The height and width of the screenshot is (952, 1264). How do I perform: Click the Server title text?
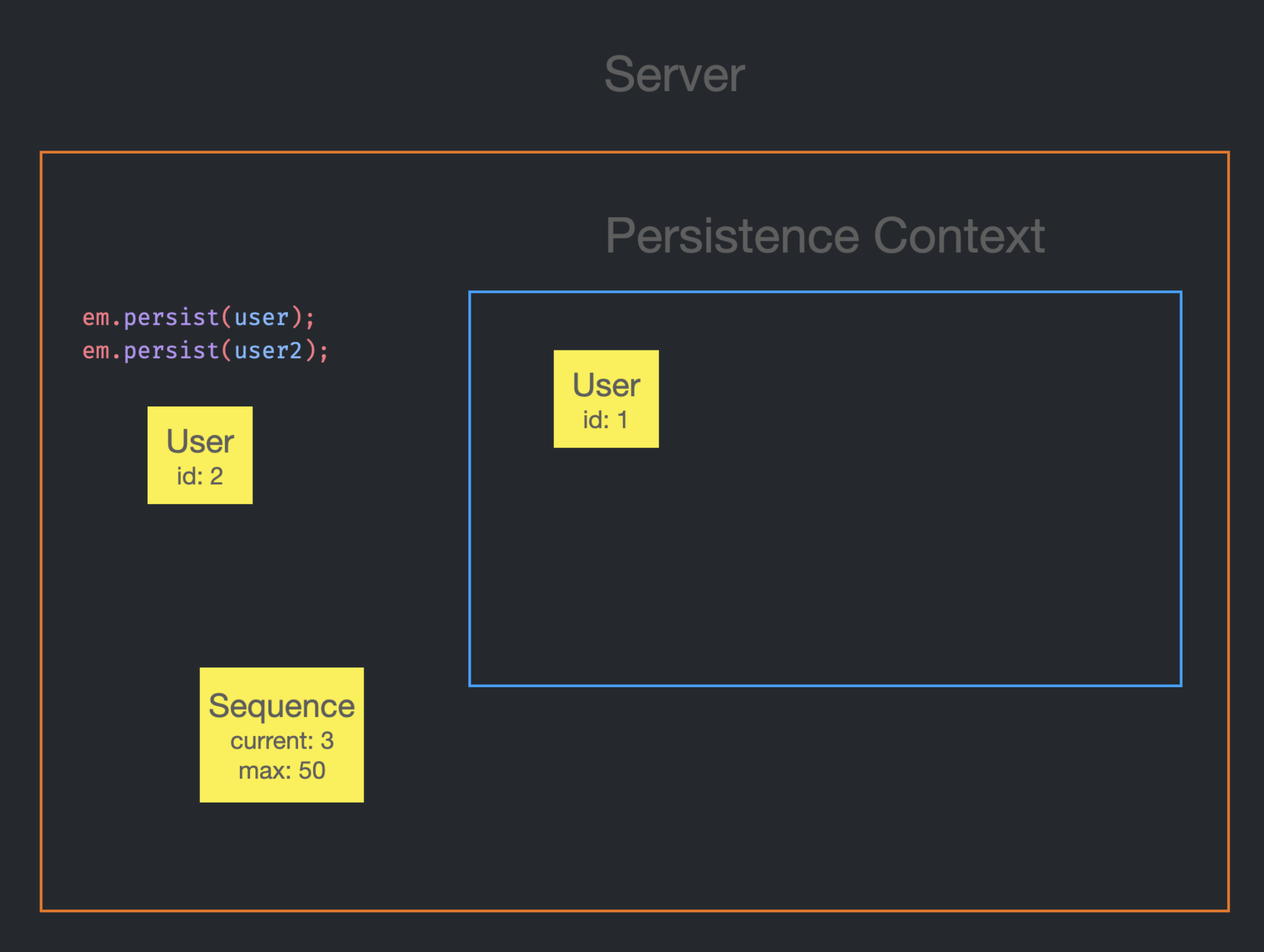click(x=674, y=75)
